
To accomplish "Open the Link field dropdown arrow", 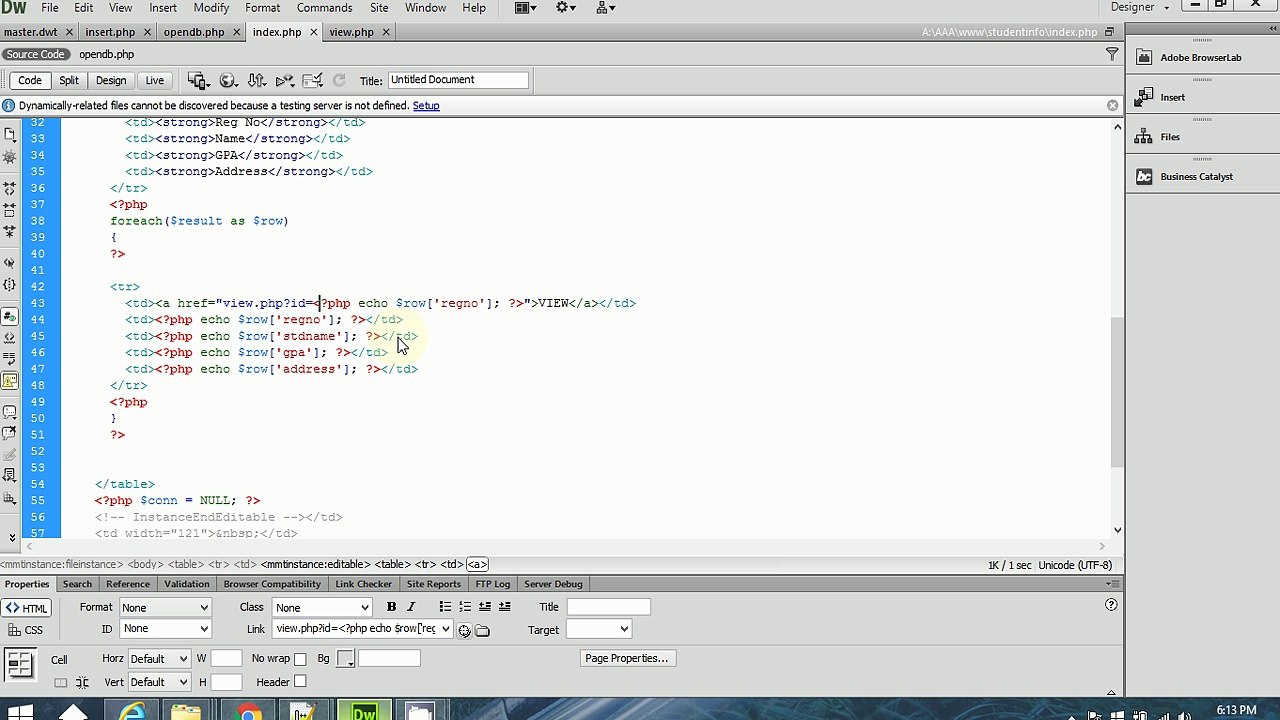I will (x=445, y=629).
